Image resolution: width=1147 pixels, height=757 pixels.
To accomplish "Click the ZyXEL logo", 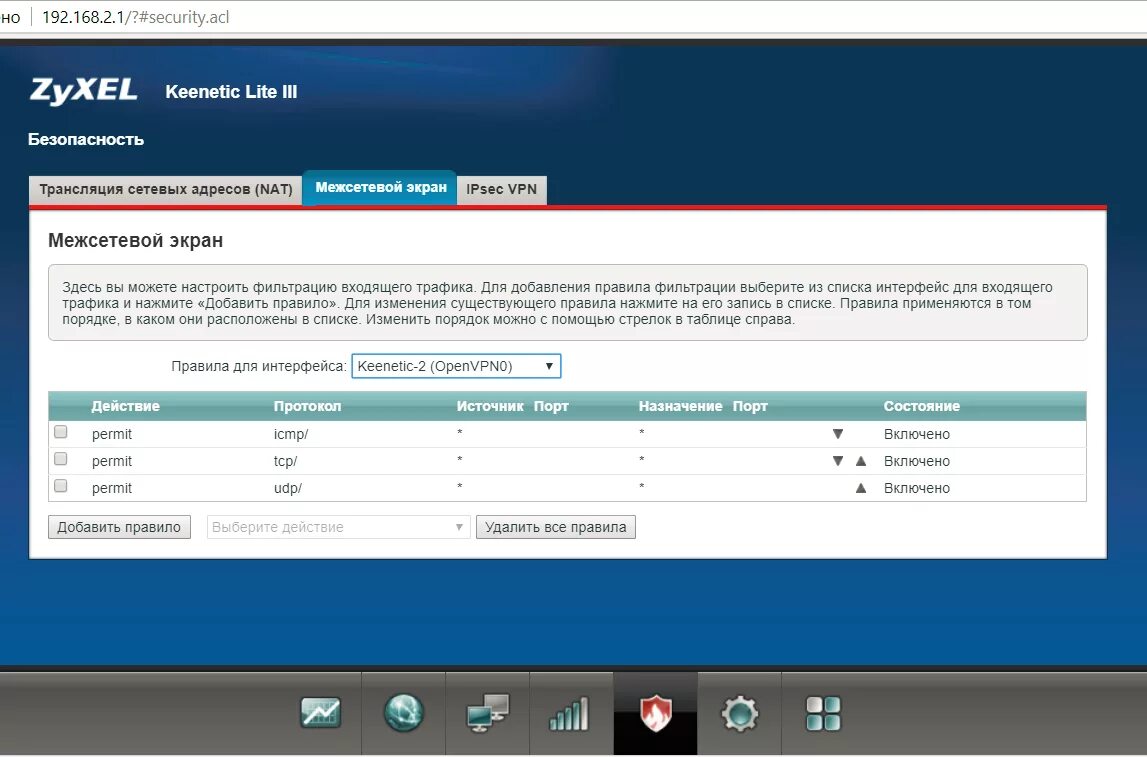I will (83, 91).
